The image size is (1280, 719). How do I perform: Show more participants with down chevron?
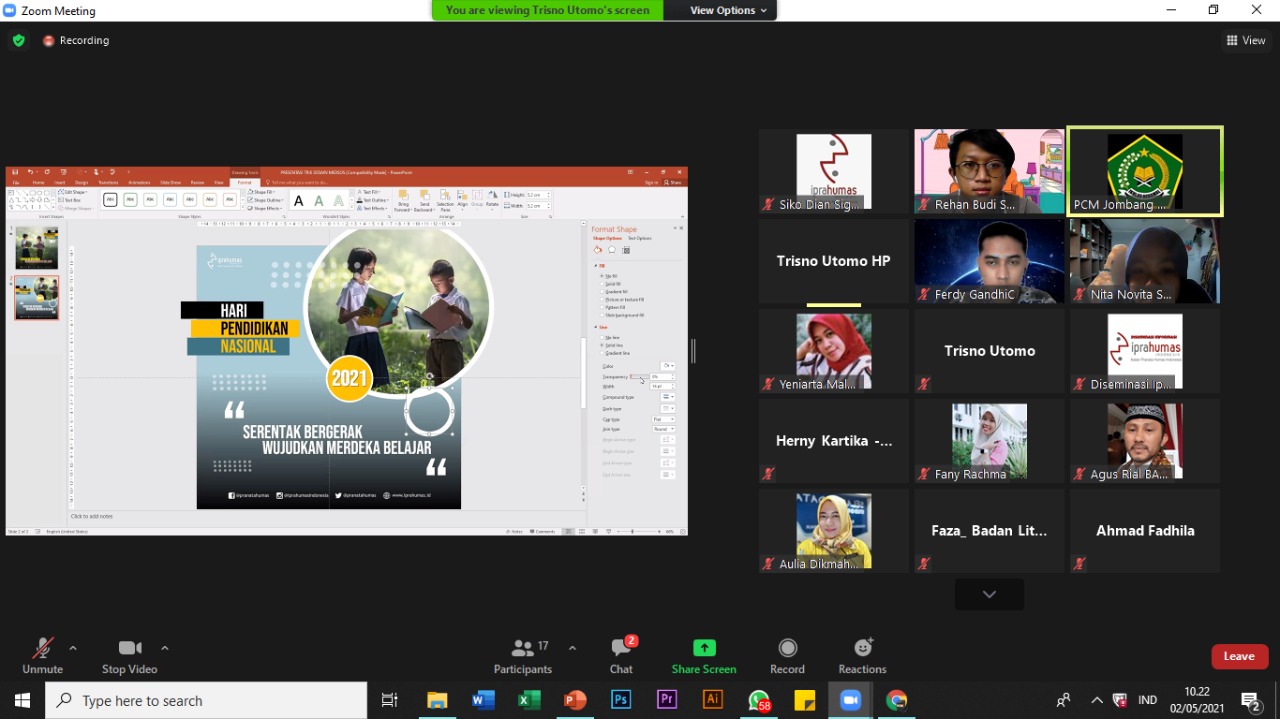click(989, 594)
